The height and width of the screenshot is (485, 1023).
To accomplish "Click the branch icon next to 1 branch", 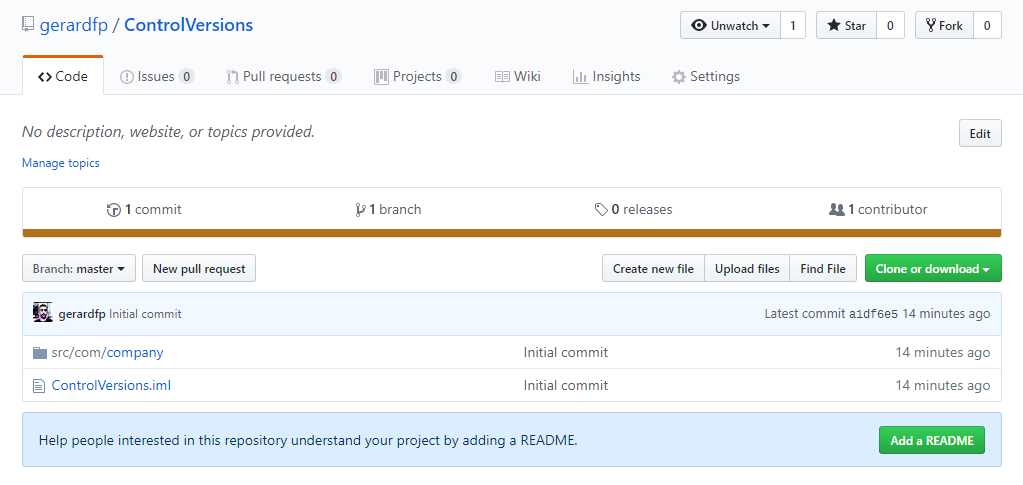I will point(360,210).
